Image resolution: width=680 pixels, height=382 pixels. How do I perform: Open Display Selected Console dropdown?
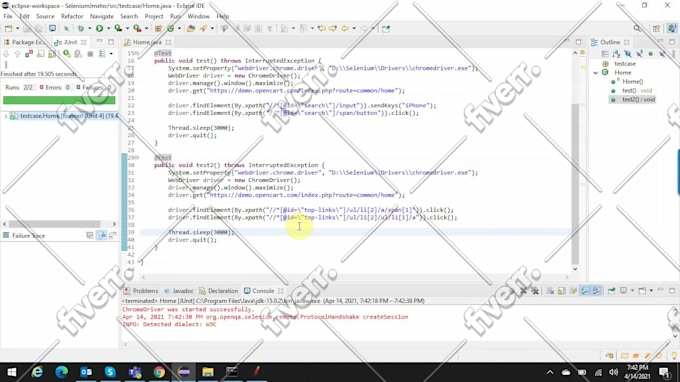tap(632, 291)
